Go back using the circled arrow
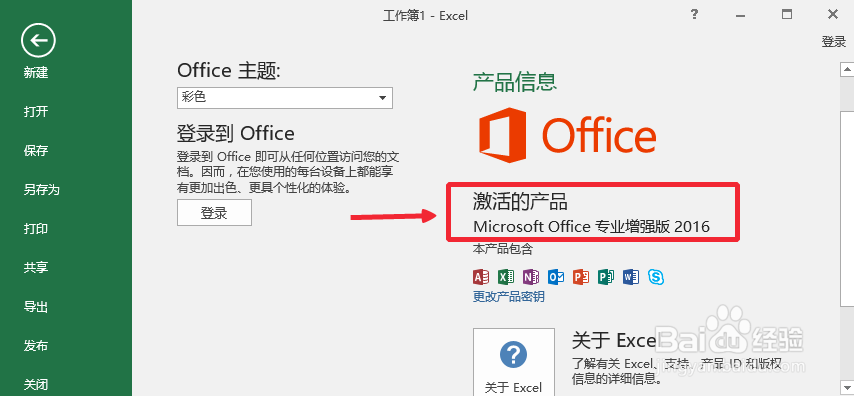Viewport: 854px width, 396px height. click(x=38, y=40)
